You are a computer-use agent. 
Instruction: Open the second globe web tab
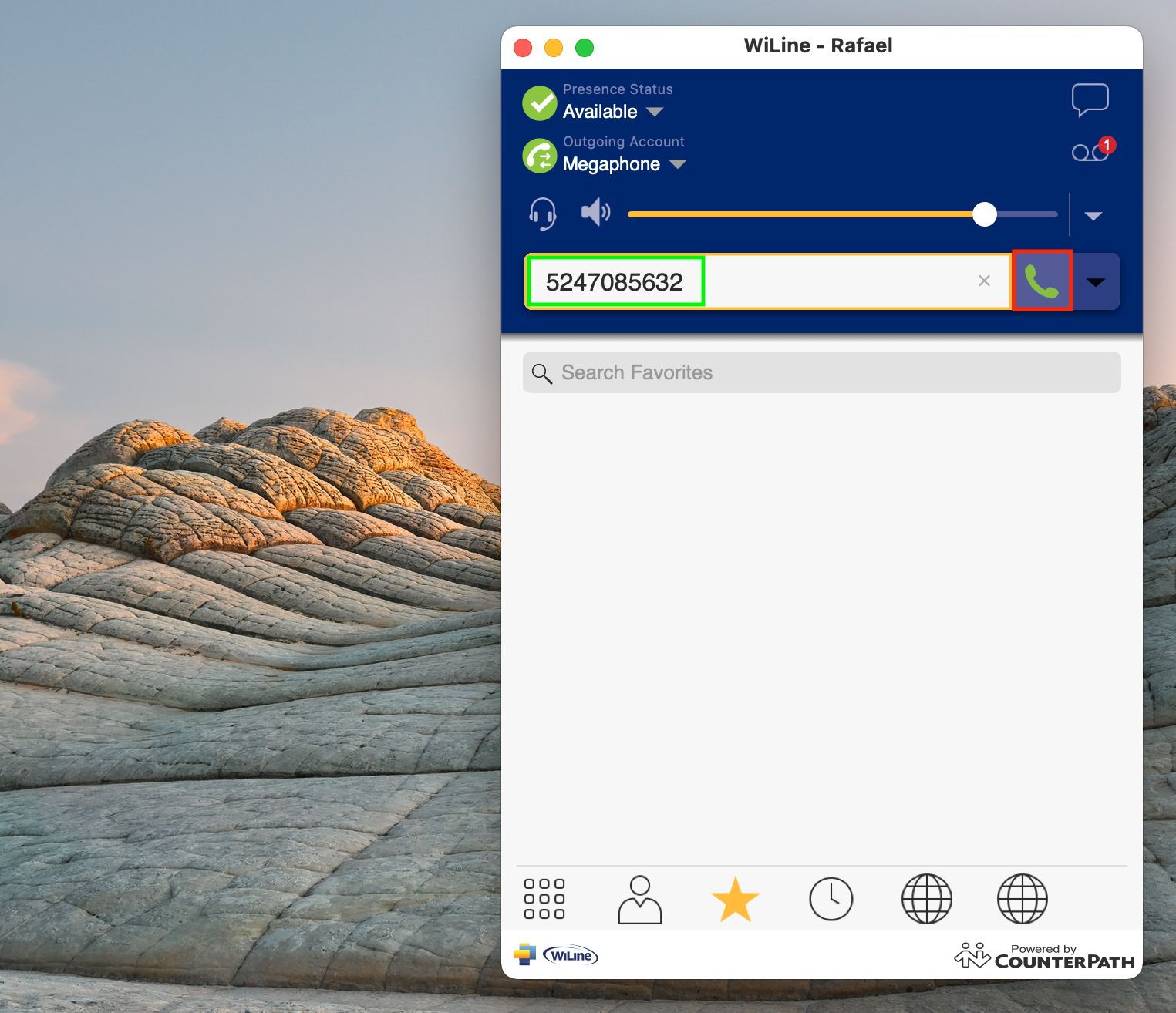point(1022,899)
